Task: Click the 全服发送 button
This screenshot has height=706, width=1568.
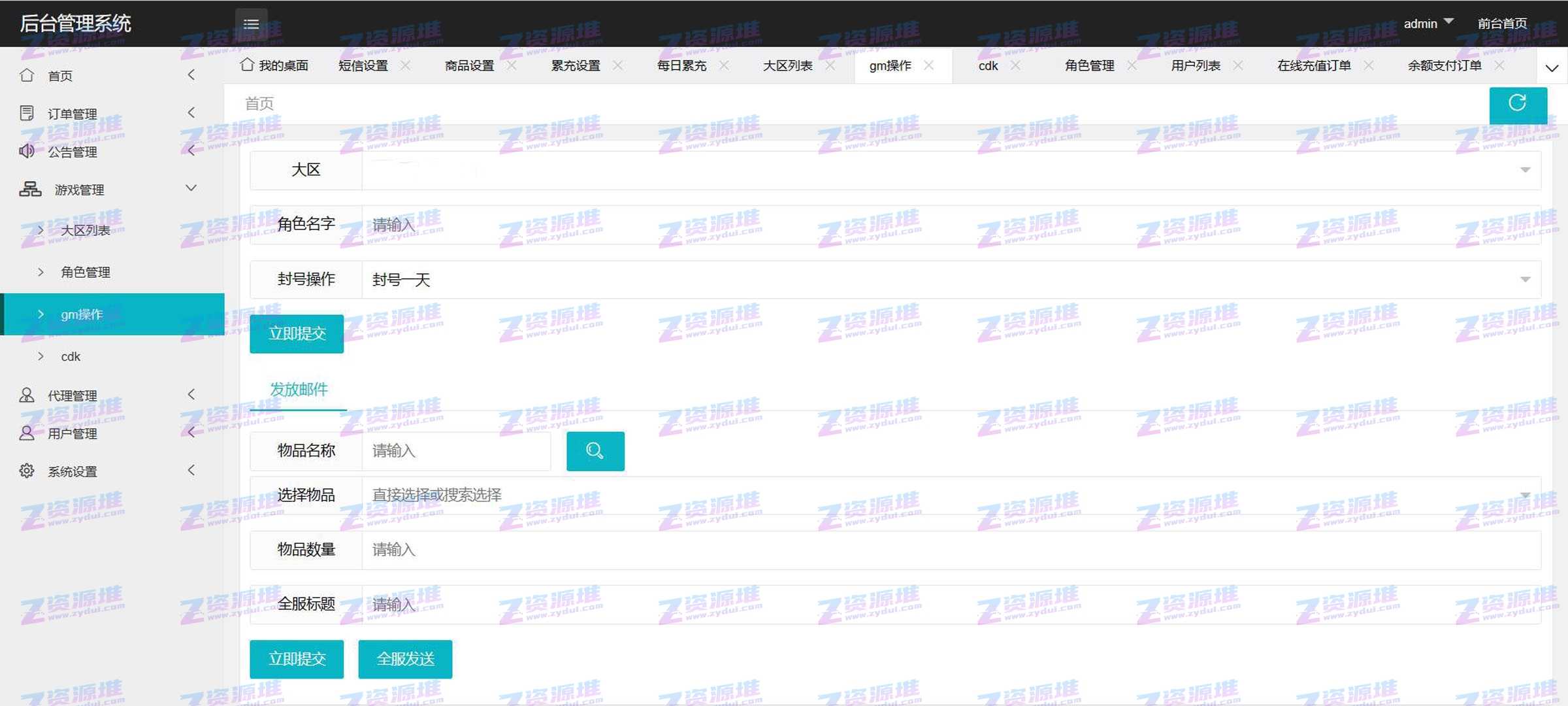Action: click(405, 659)
